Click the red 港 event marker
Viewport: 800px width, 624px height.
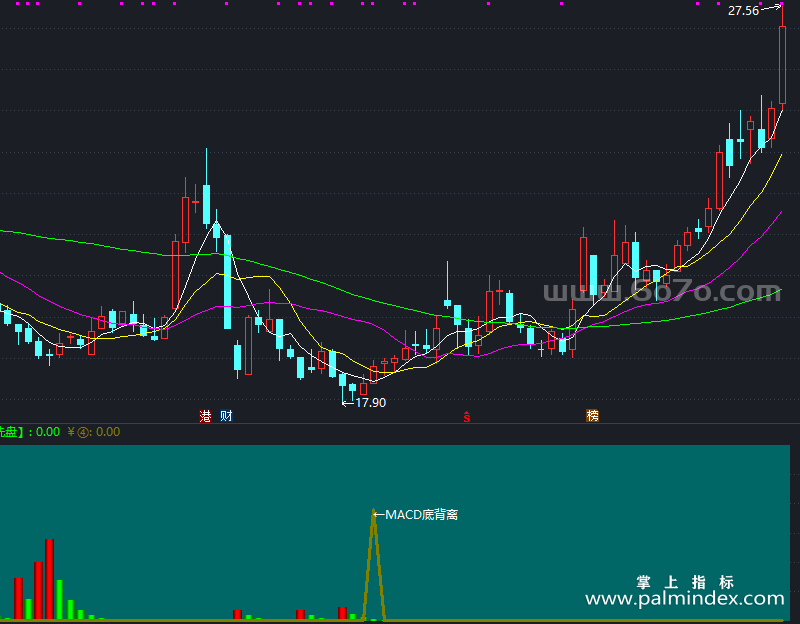point(205,416)
